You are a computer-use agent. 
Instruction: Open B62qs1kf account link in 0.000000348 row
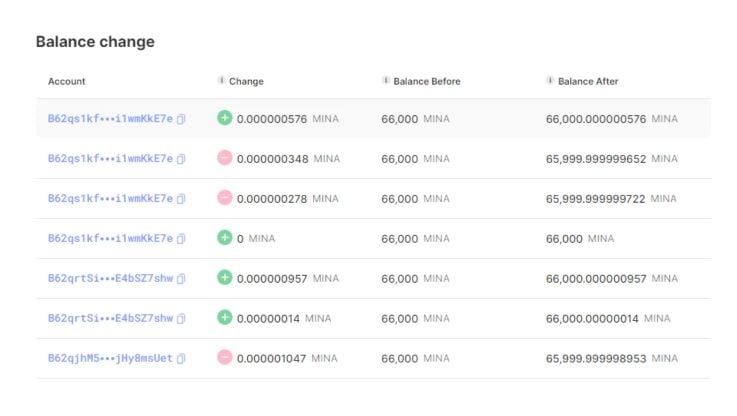pyautogui.click(x=110, y=159)
